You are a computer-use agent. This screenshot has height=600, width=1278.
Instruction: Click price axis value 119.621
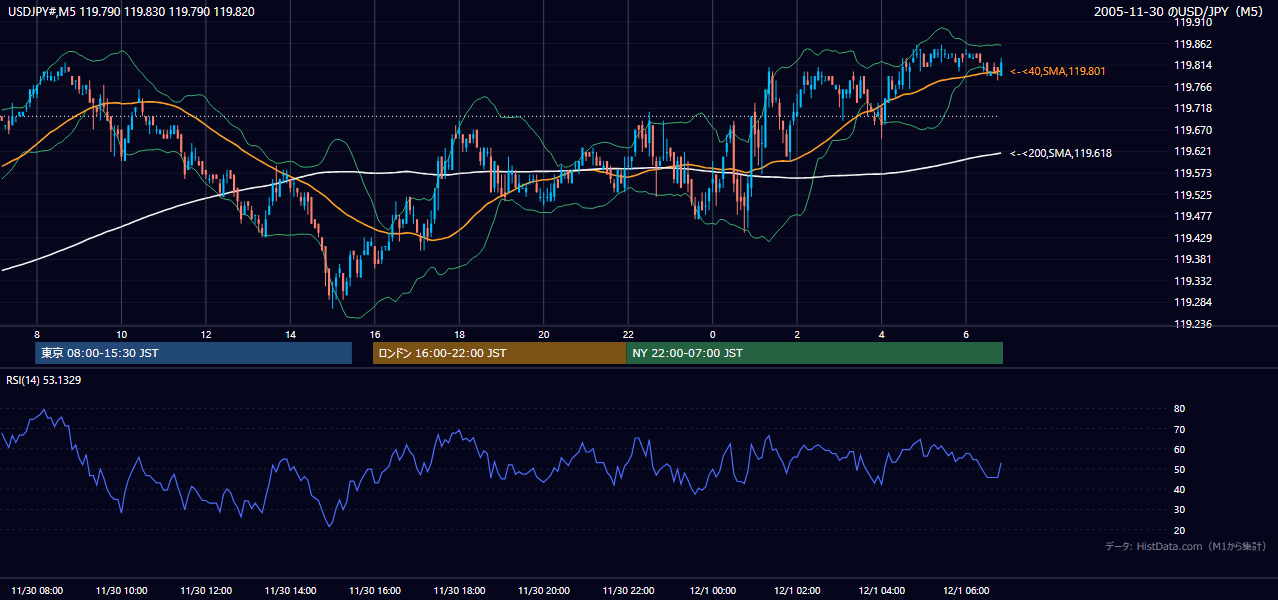coord(1192,151)
